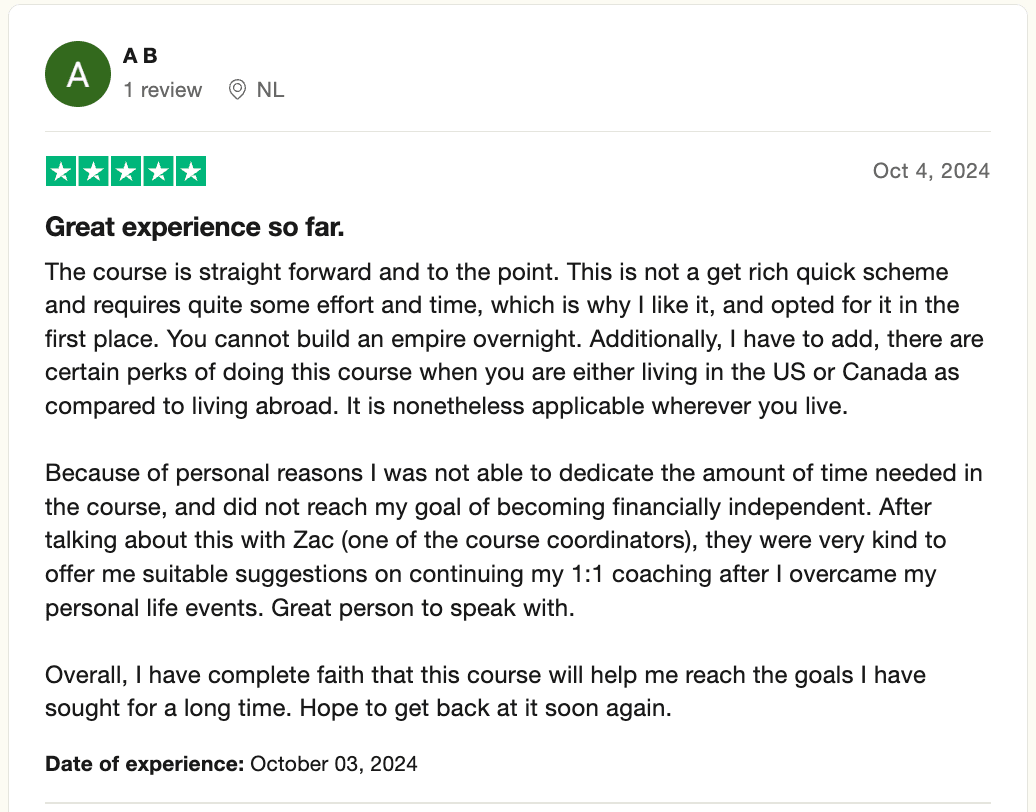Click the paragraph starting "Because of personal reasons"
The height and width of the screenshot is (812, 1036).
coord(500,540)
